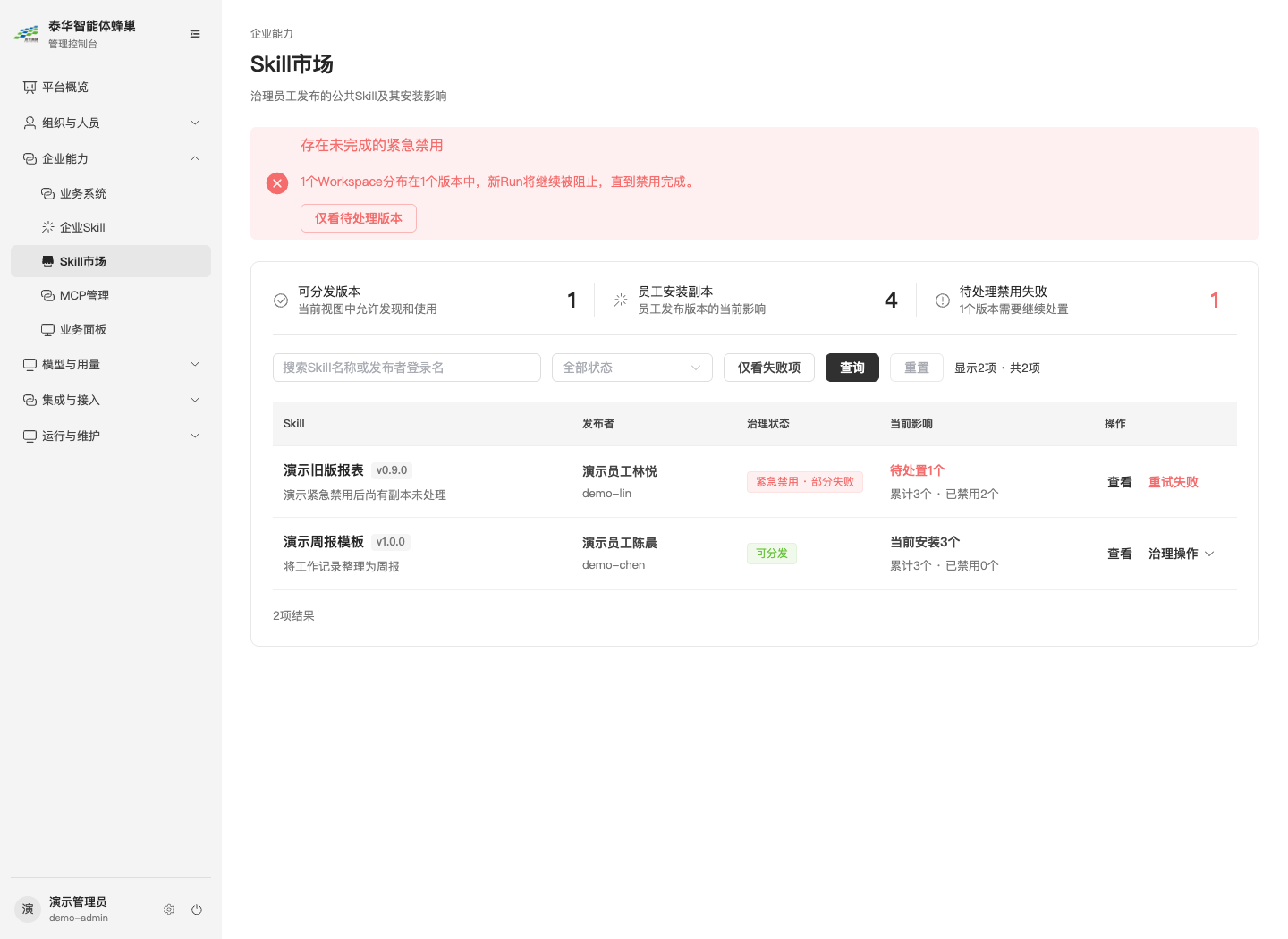
Task: Click the MCP管理 sidebar icon
Action: [x=47, y=295]
